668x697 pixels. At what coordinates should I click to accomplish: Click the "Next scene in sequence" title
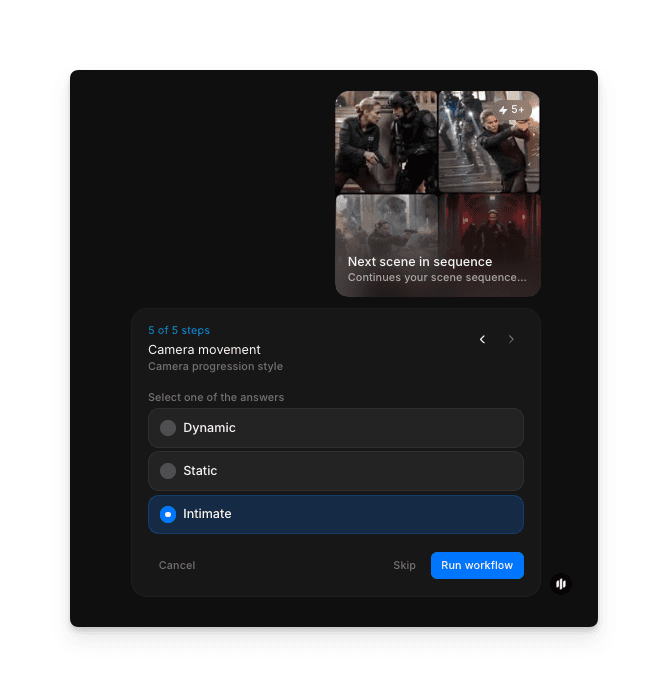coord(420,262)
